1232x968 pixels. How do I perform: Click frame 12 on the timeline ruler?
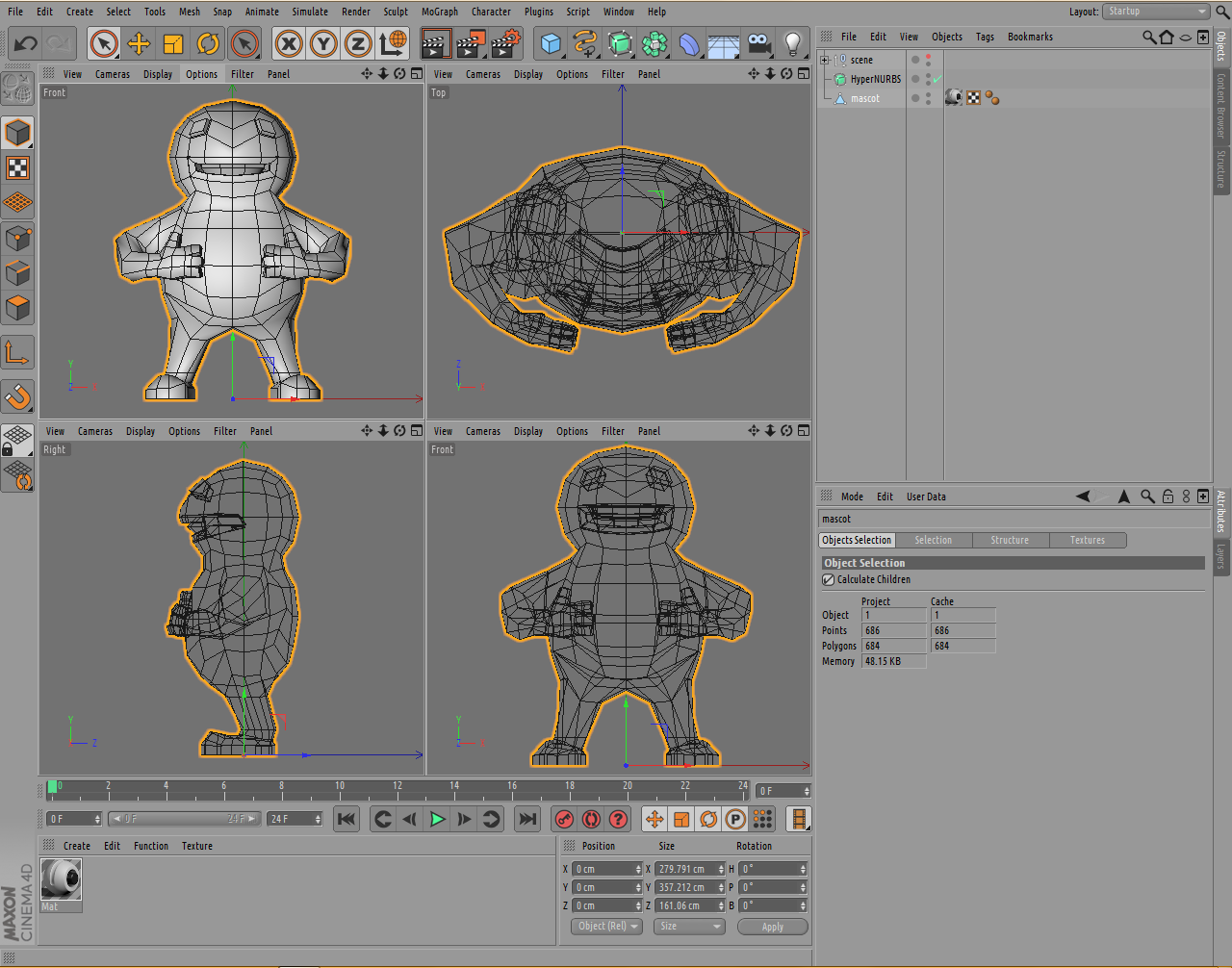click(x=397, y=787)
